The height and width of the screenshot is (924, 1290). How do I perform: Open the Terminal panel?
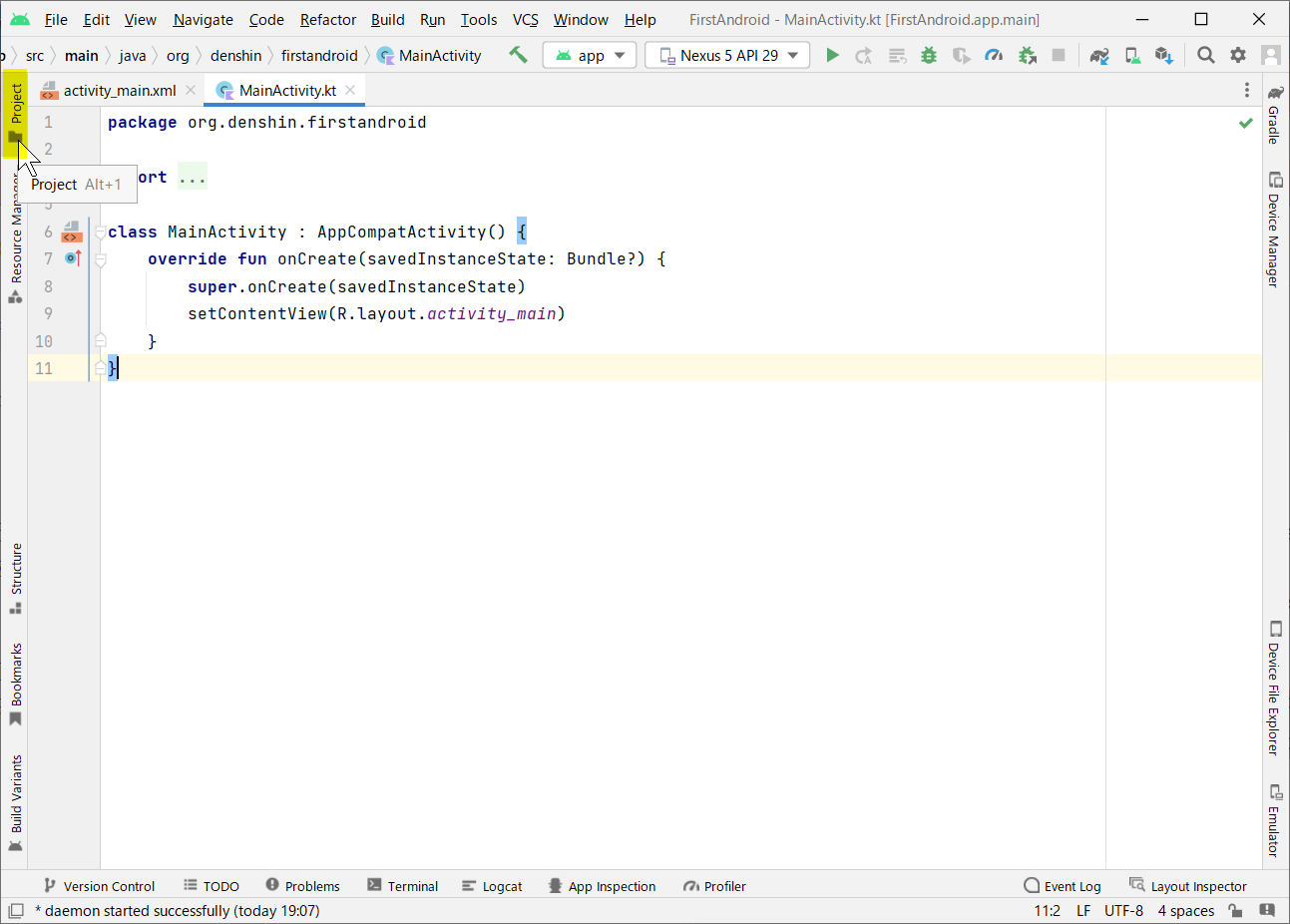(403, 886)
